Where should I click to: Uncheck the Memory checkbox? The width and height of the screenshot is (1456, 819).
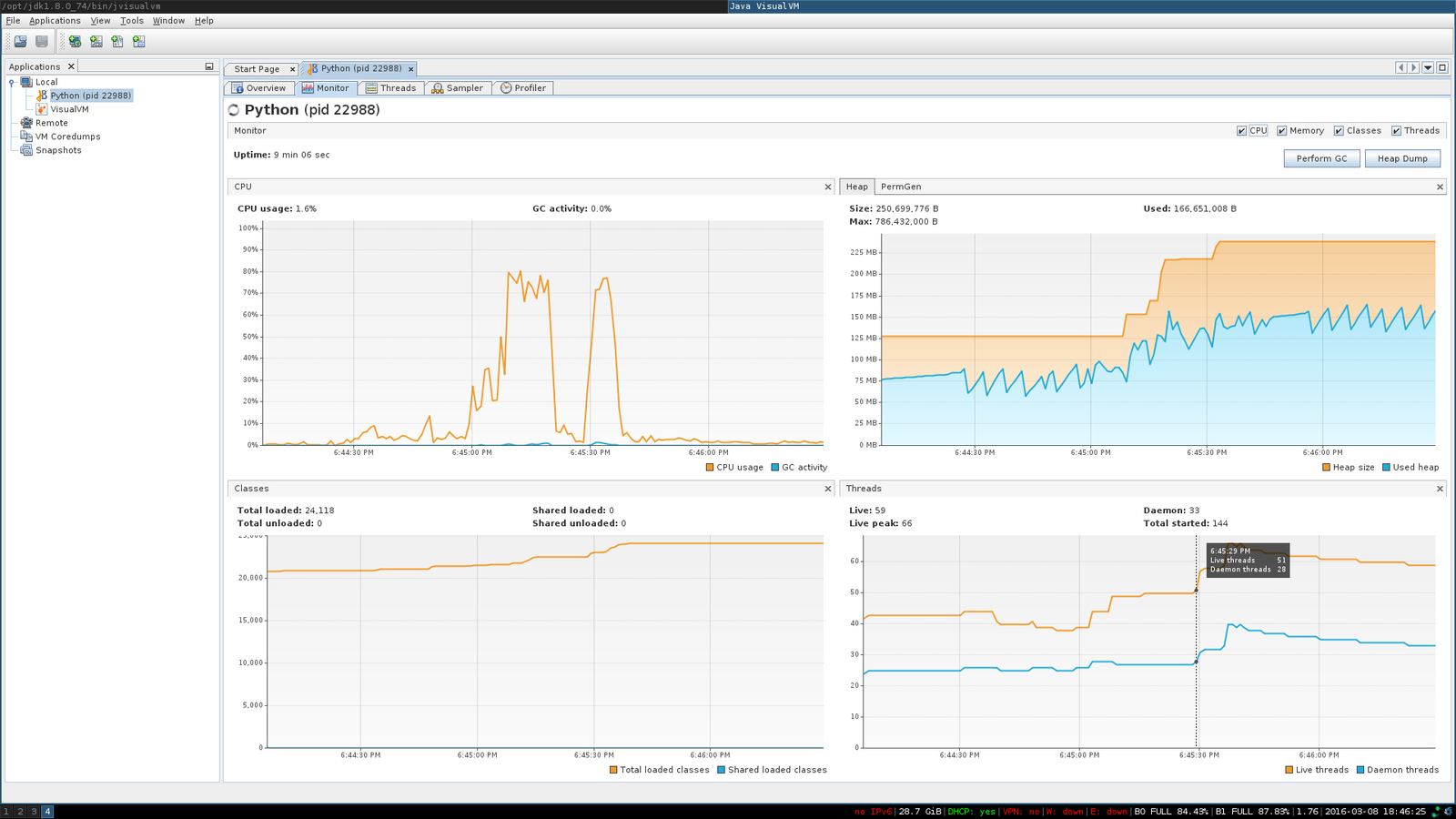click(1281, 131)
